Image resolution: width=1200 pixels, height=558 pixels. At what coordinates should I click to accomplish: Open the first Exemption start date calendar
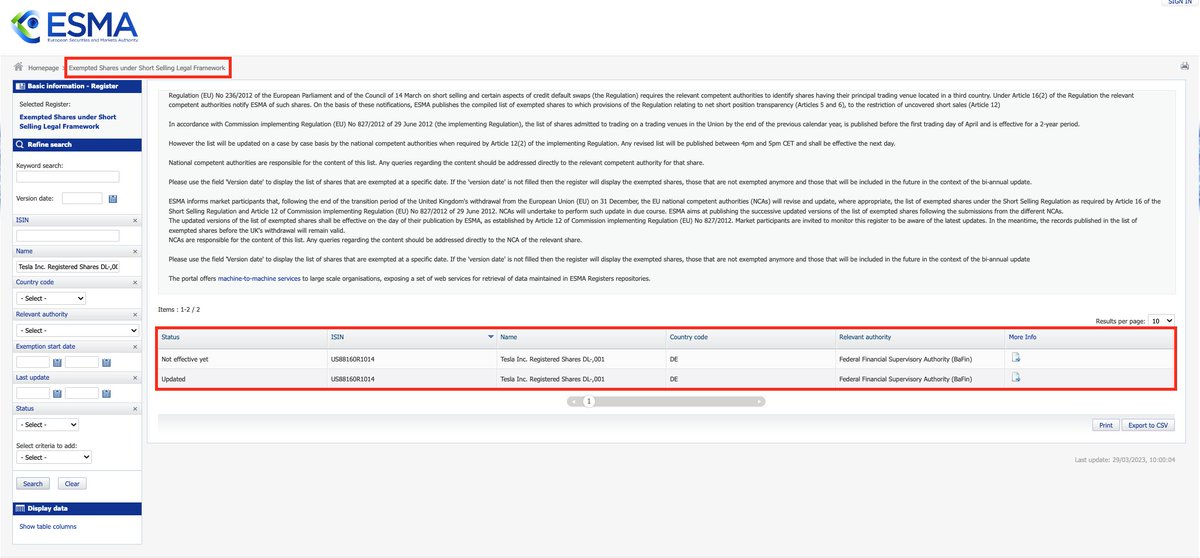pyautogui.click(x=57, y=362)
